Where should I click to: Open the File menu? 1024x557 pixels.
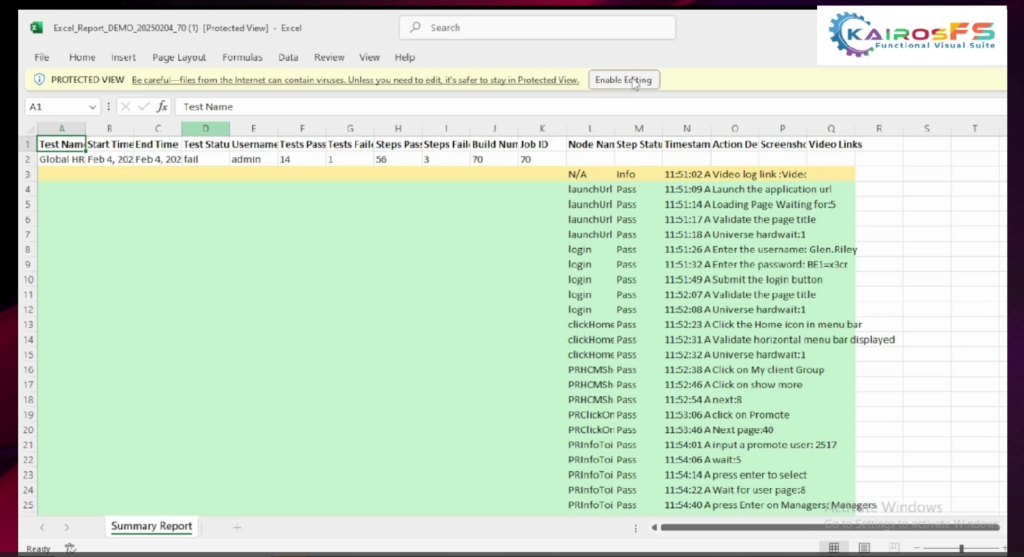coord(42,57)
